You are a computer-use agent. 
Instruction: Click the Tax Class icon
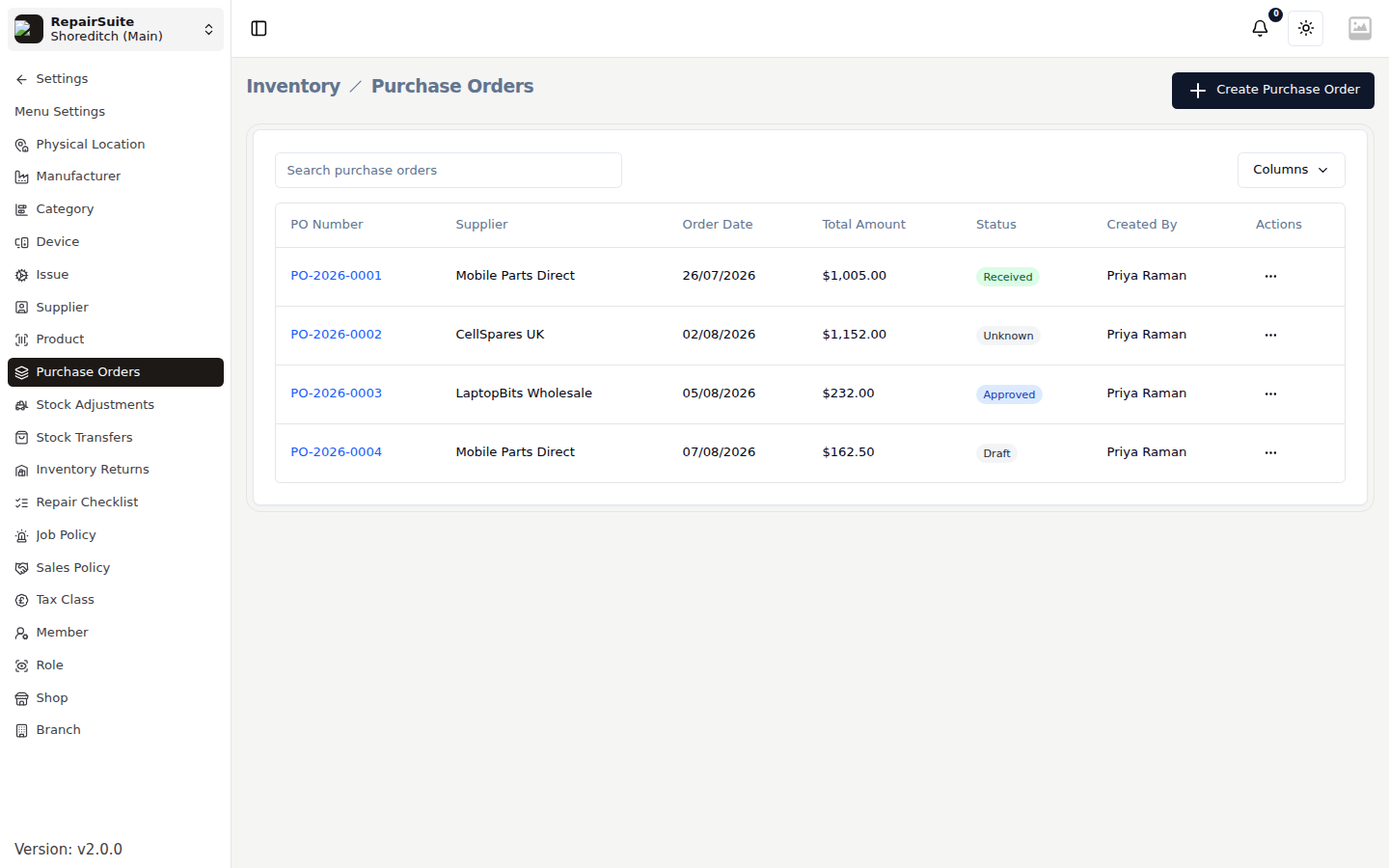[x=21, y=600]
